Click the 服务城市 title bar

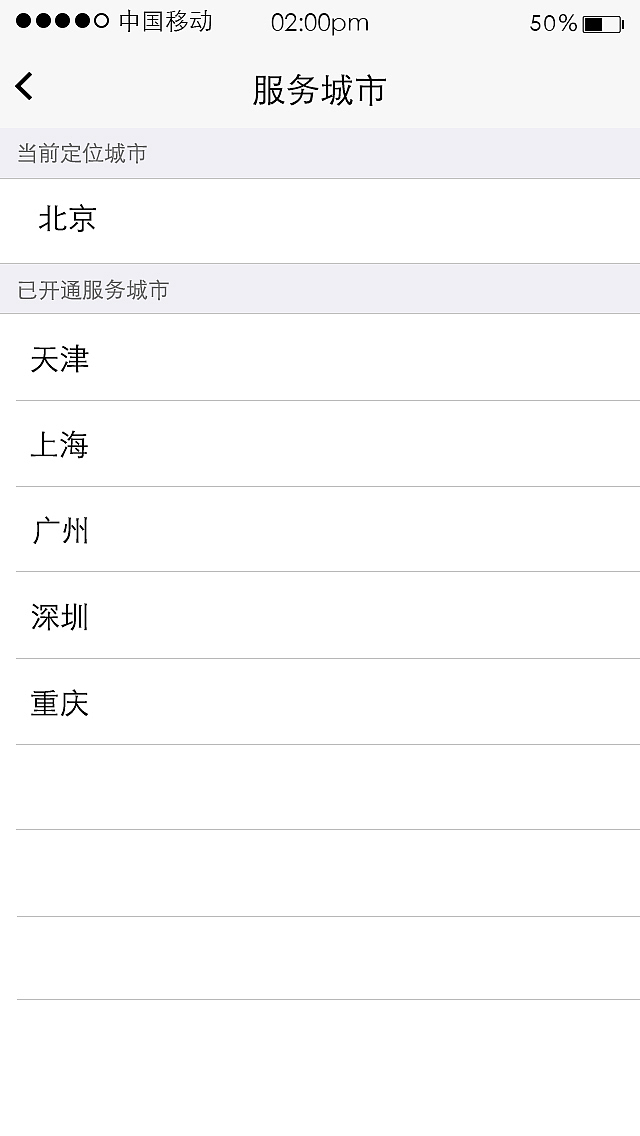[320, 87]
